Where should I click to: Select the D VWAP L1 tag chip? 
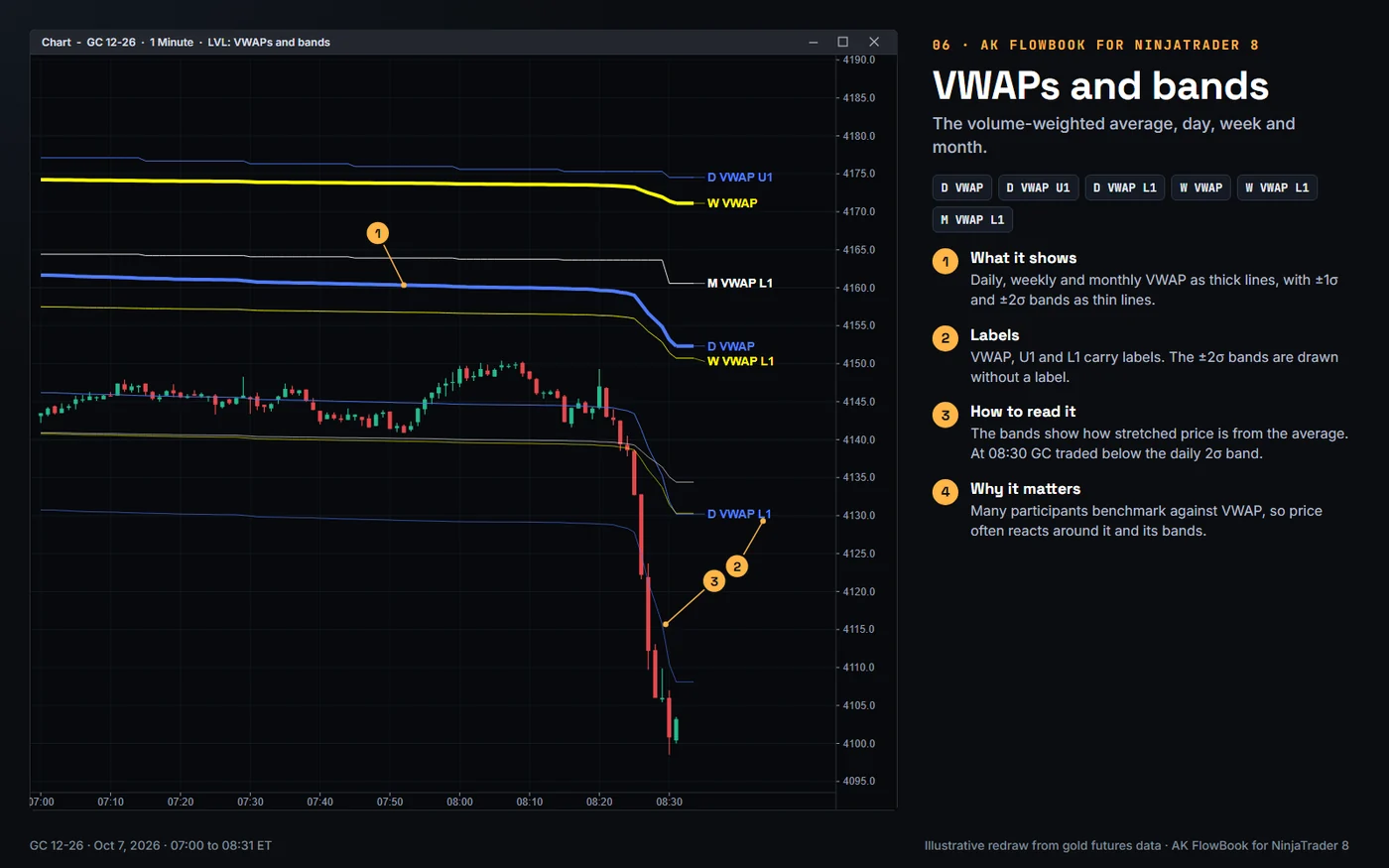click(x=1125, y=187)
